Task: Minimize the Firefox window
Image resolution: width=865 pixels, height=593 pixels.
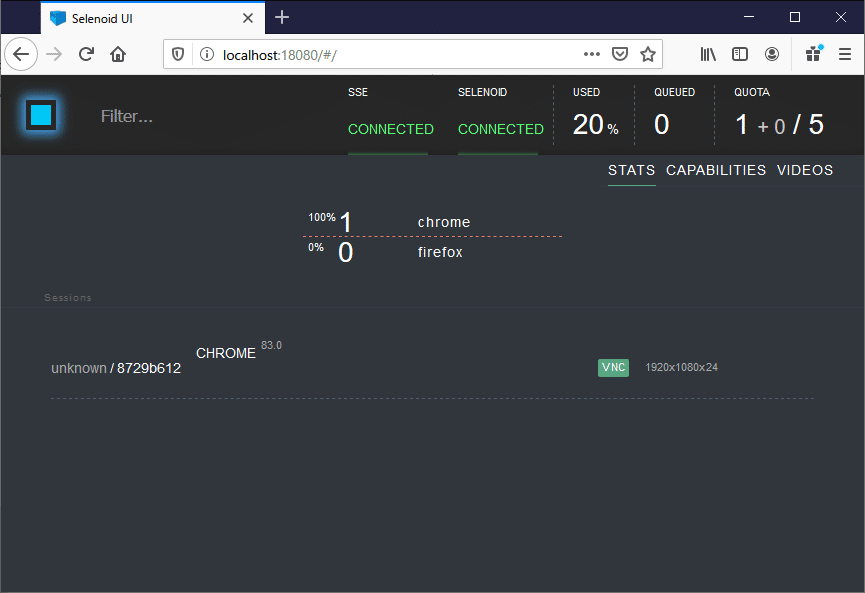Action: click(749, 17)
